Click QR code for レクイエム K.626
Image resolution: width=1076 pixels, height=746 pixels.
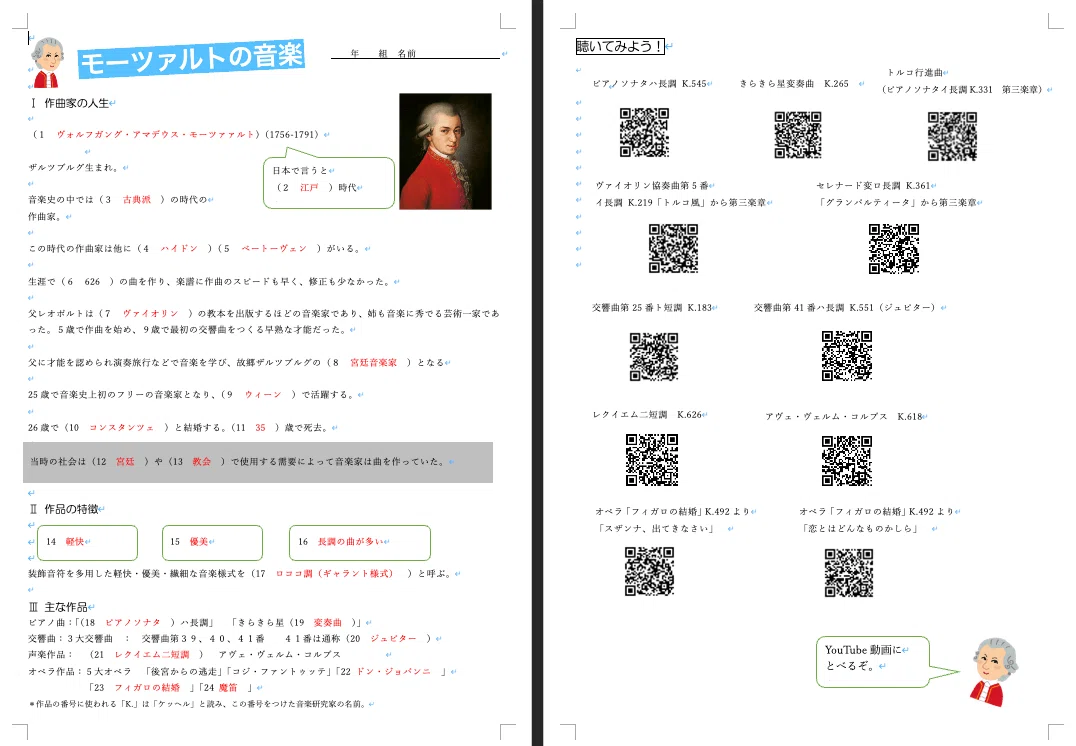click(x=652, y=460)
